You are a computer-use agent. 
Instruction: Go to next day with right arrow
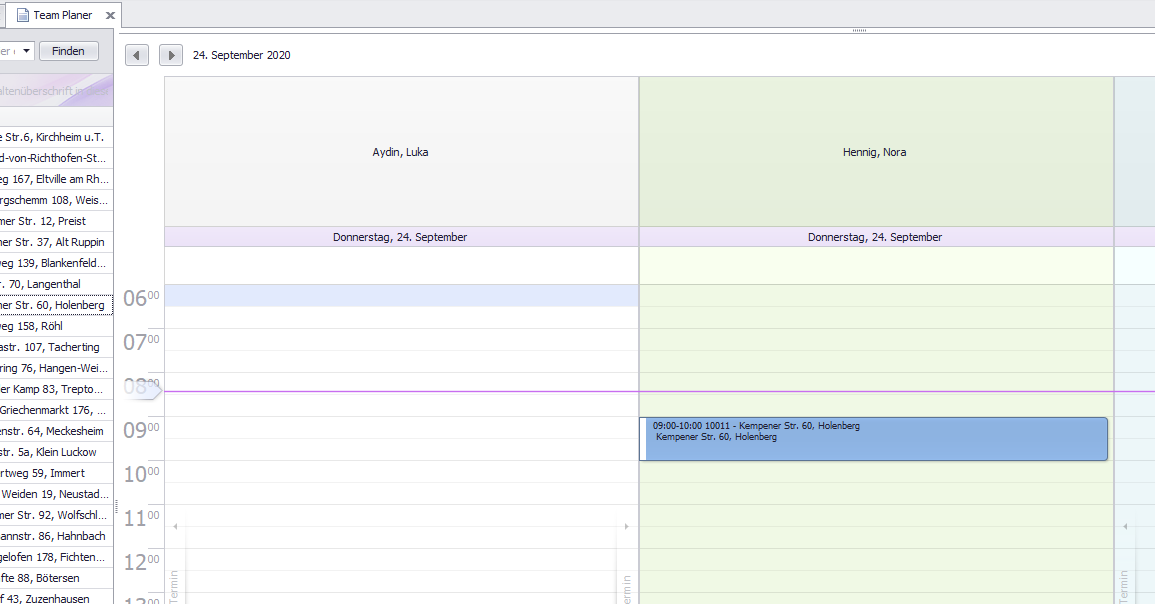(171, 55)
